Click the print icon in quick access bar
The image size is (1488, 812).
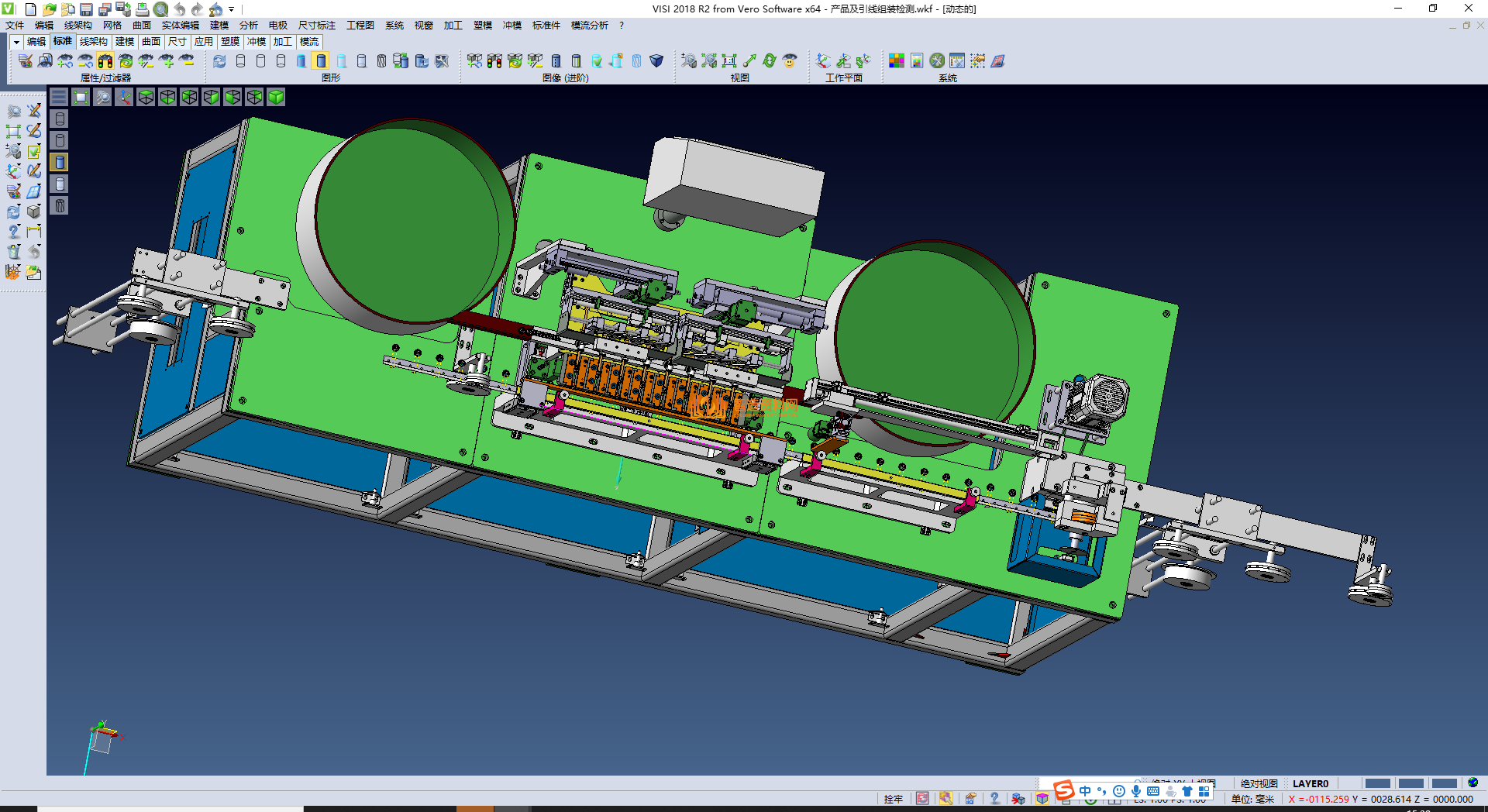coord(143,9)
